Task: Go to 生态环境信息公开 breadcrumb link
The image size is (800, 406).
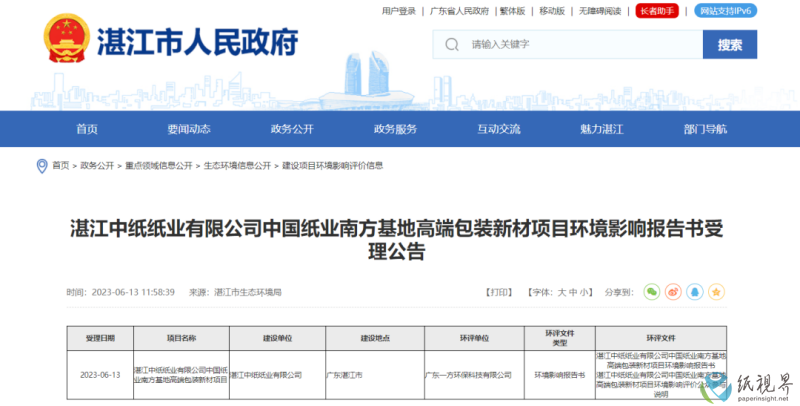Action: click(237, 165)
